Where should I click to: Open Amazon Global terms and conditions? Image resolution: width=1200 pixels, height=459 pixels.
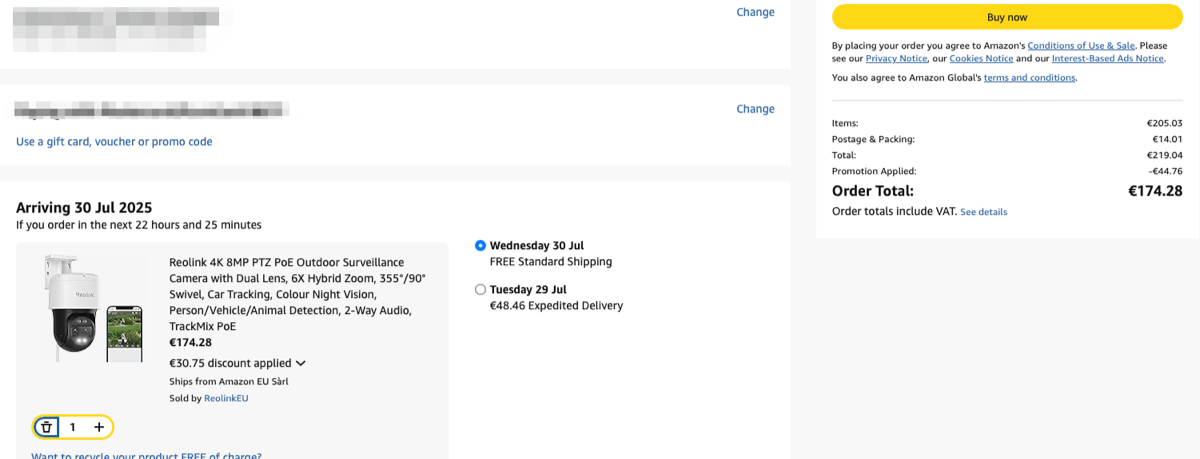1029,78
